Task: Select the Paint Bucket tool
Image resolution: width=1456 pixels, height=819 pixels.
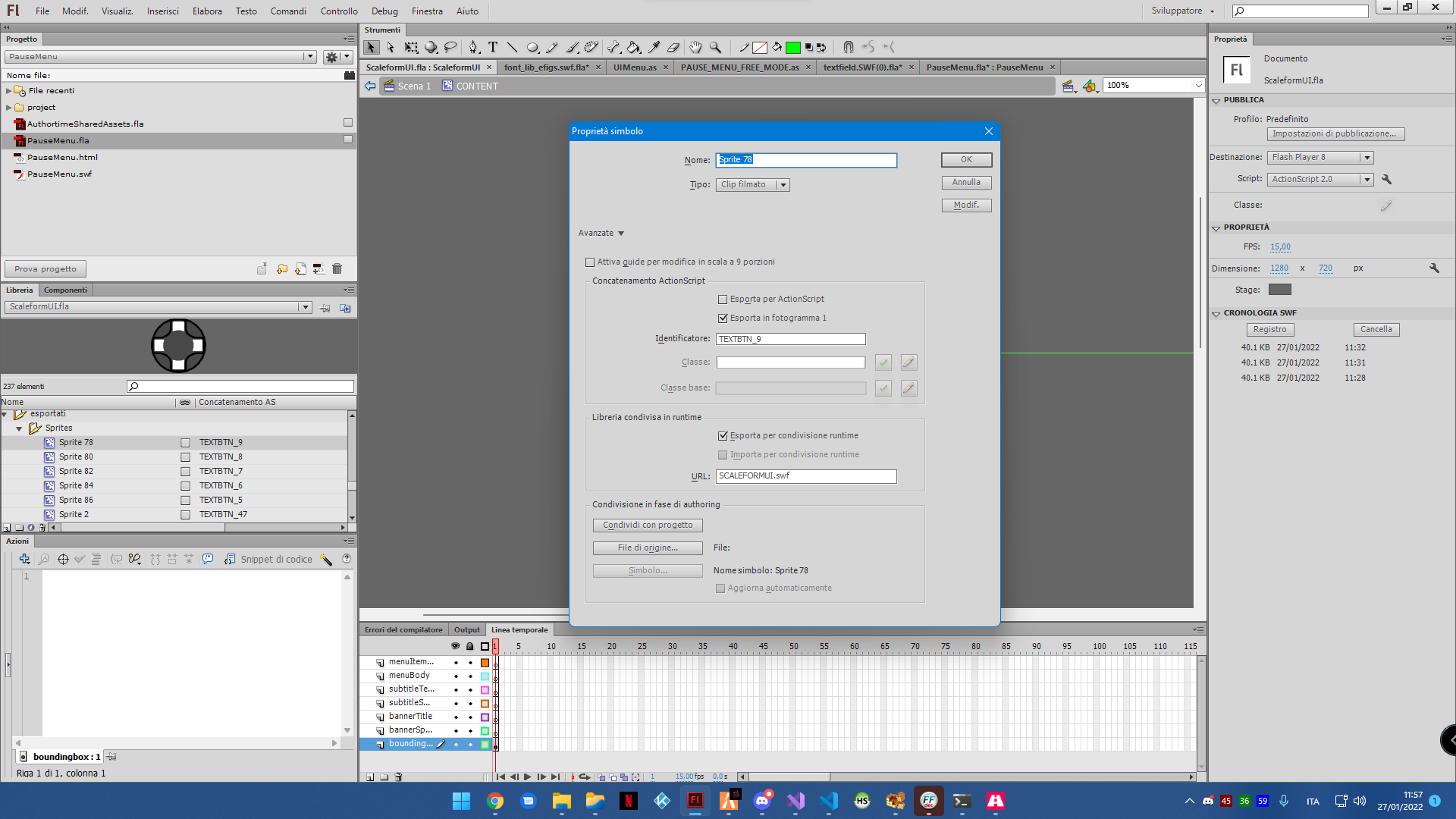Action: tap(633, 47)
